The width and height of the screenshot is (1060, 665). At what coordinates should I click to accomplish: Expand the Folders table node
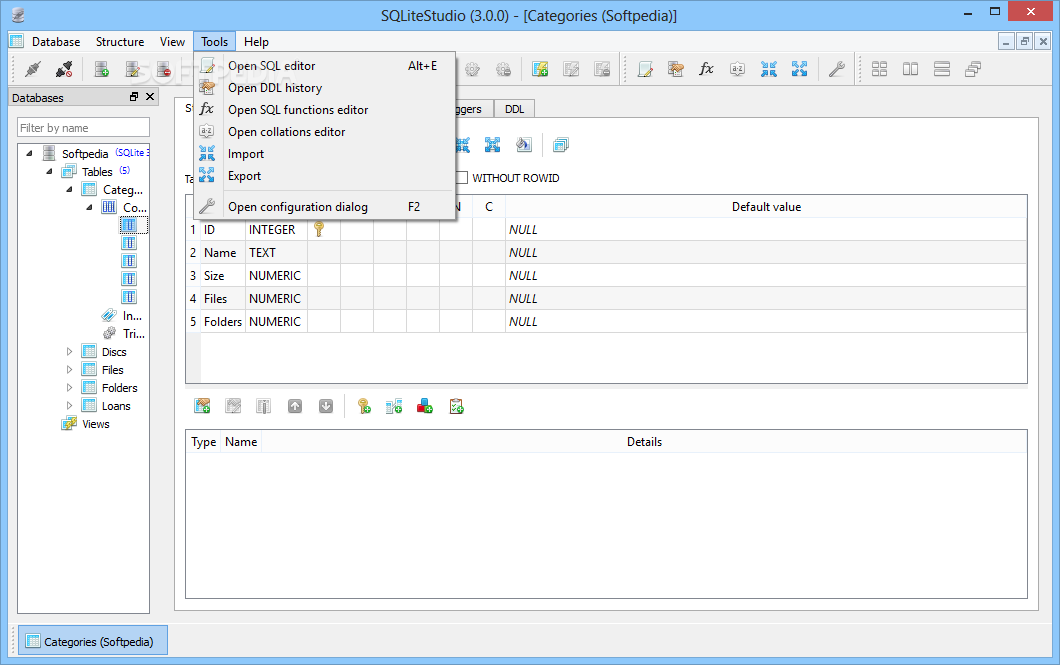tap(69, 388)
